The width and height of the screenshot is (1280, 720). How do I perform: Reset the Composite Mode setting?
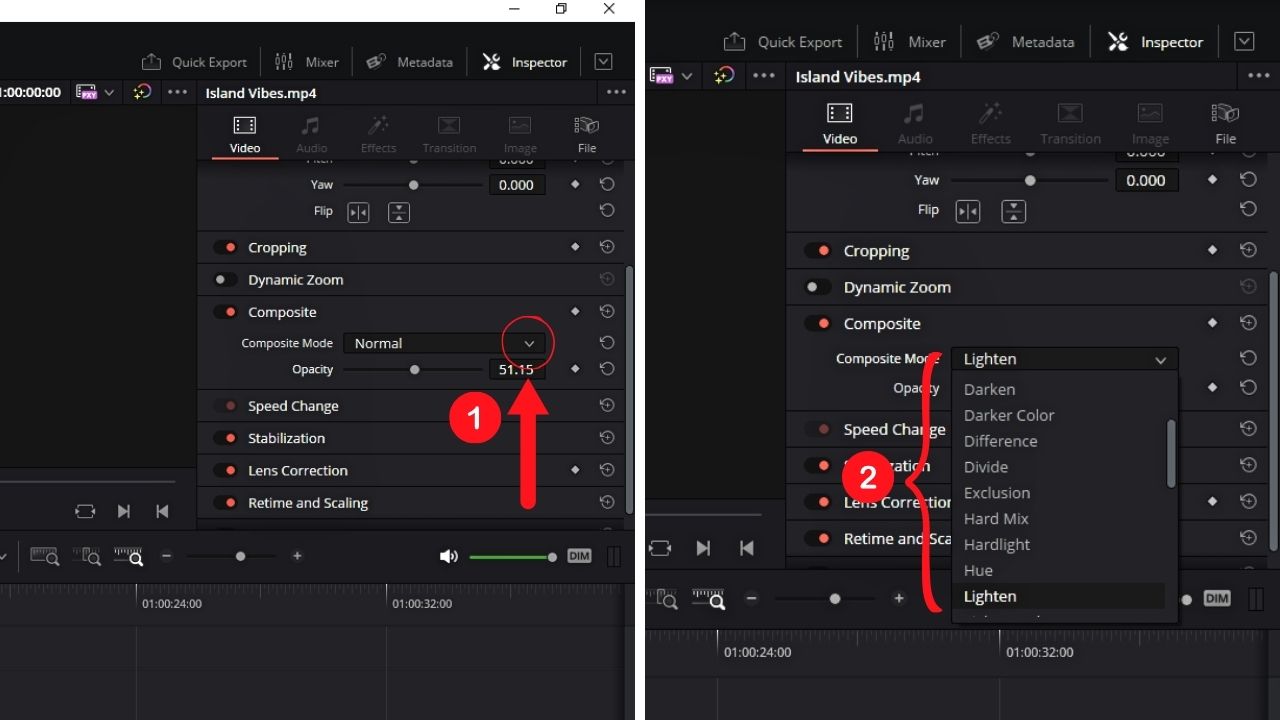(607, 343)
